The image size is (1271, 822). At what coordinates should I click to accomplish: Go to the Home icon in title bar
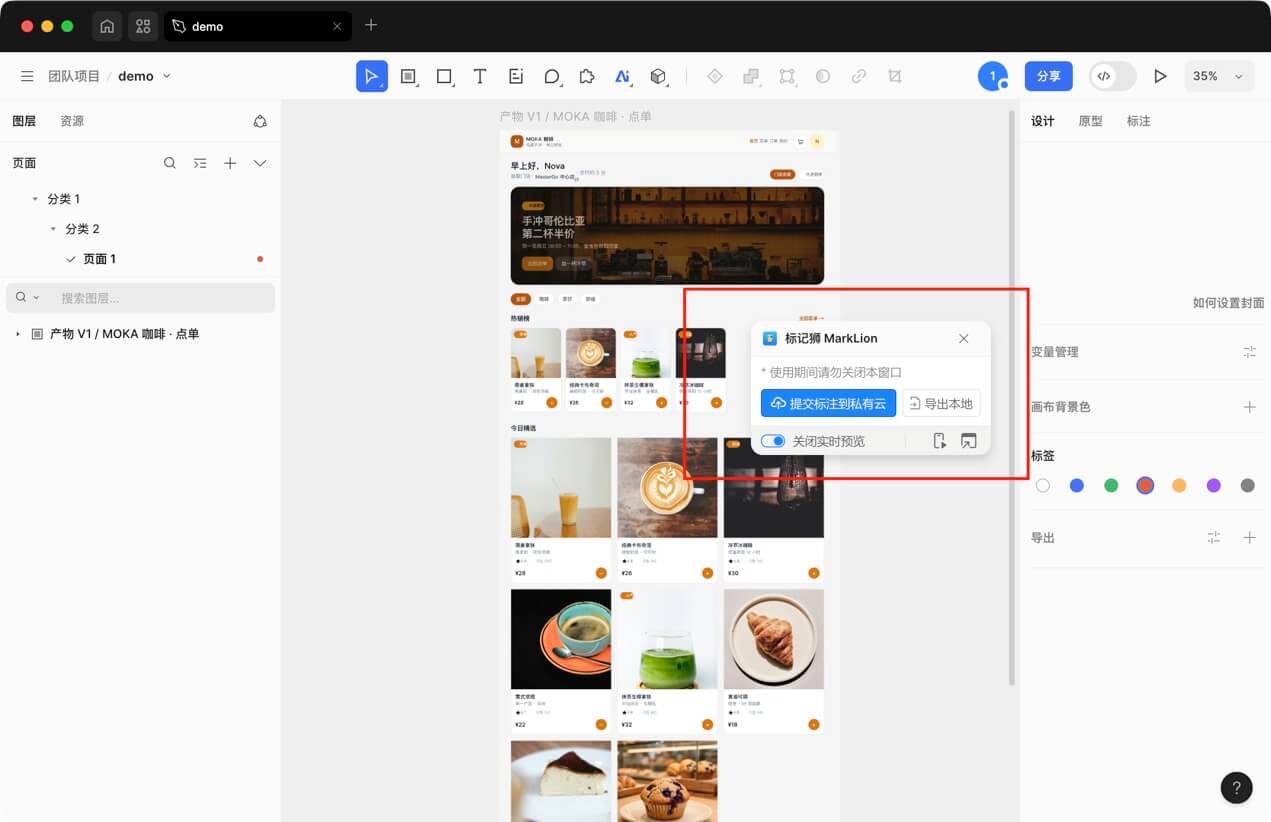click(107, 26)
